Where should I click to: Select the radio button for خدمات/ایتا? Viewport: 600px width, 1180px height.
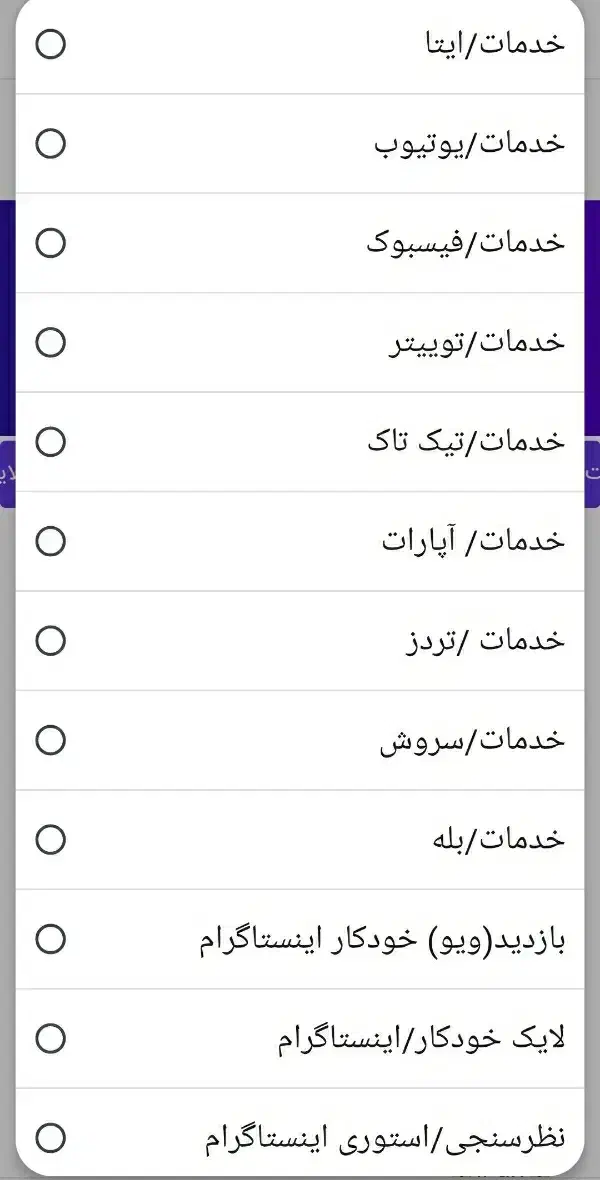click(x=50, y=44)
